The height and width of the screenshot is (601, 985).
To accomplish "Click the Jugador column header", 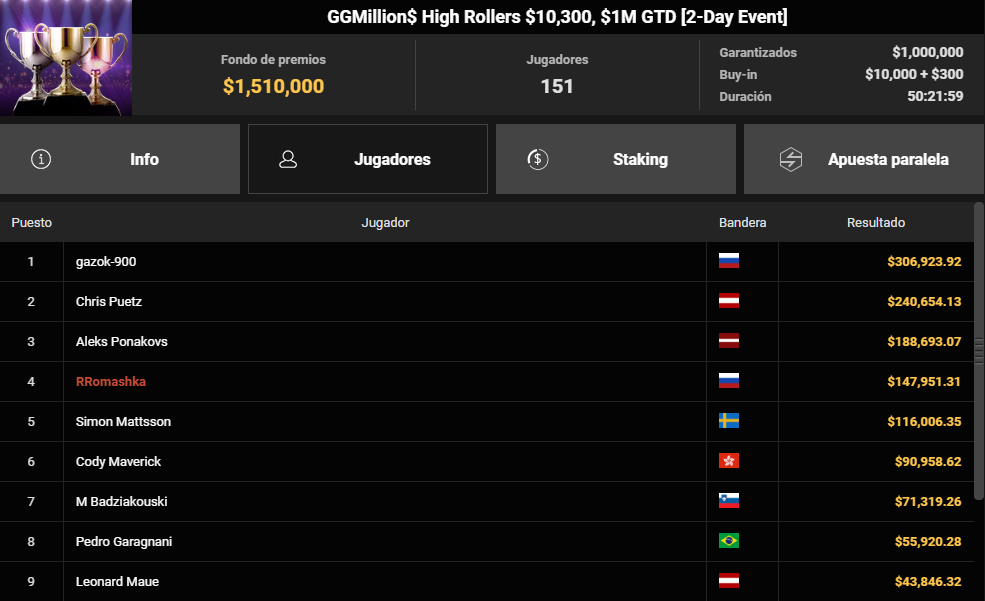I will [385, 222].
